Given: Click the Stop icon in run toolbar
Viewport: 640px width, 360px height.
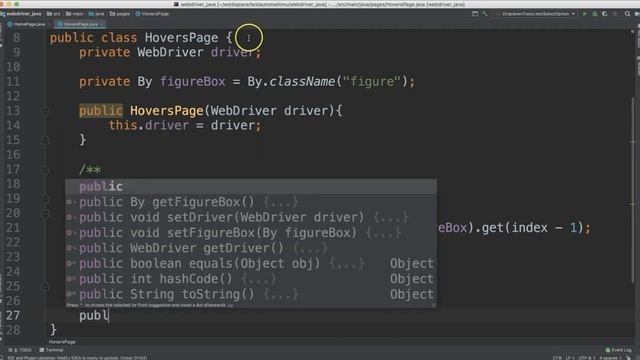Looking at the screenshot, I should (x=615, y=14).
